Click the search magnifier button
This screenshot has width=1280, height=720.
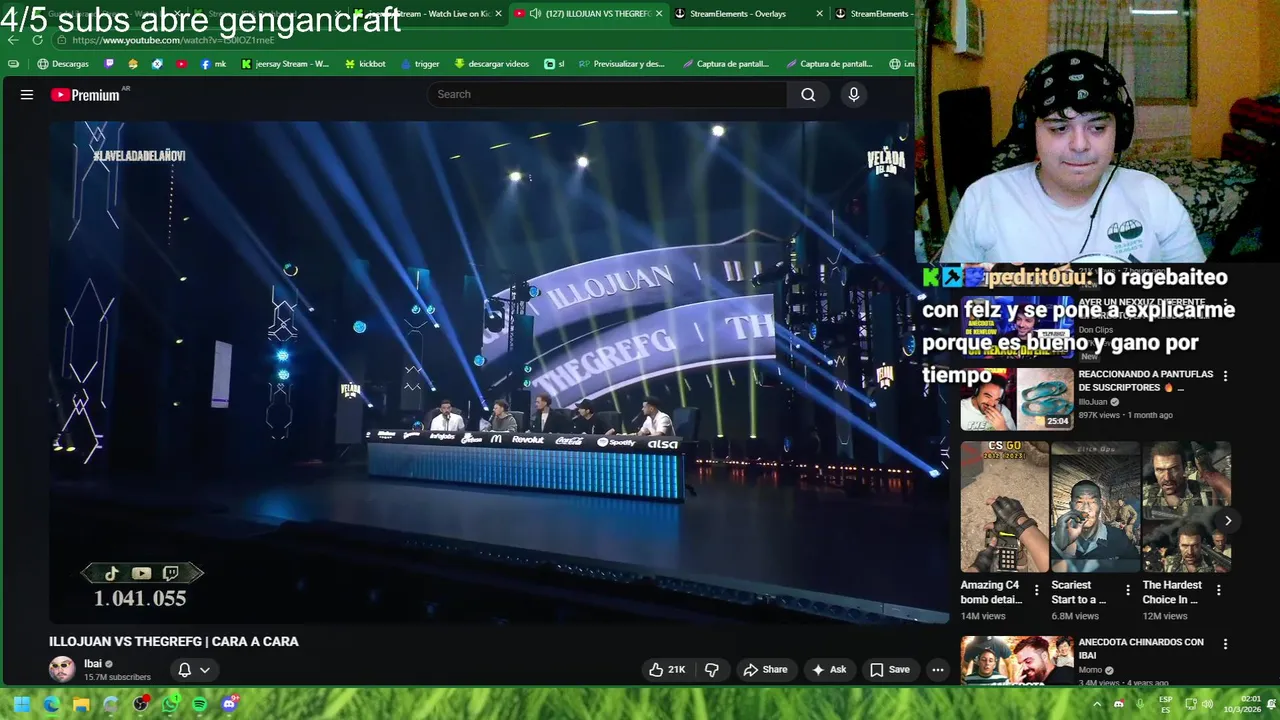[x=808, y=94]
